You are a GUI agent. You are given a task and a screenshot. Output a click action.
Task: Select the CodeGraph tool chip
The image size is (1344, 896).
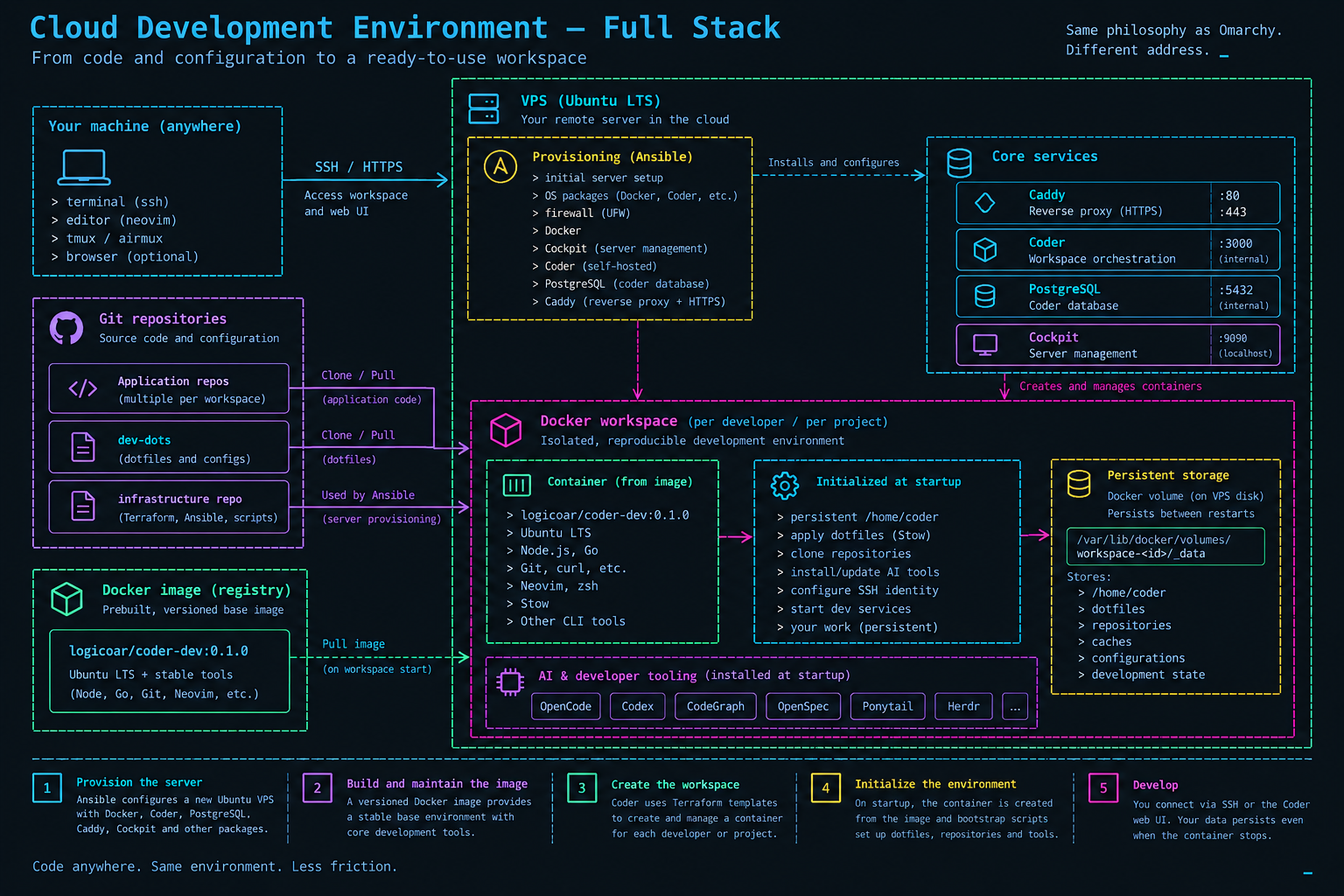pos(716,706)
